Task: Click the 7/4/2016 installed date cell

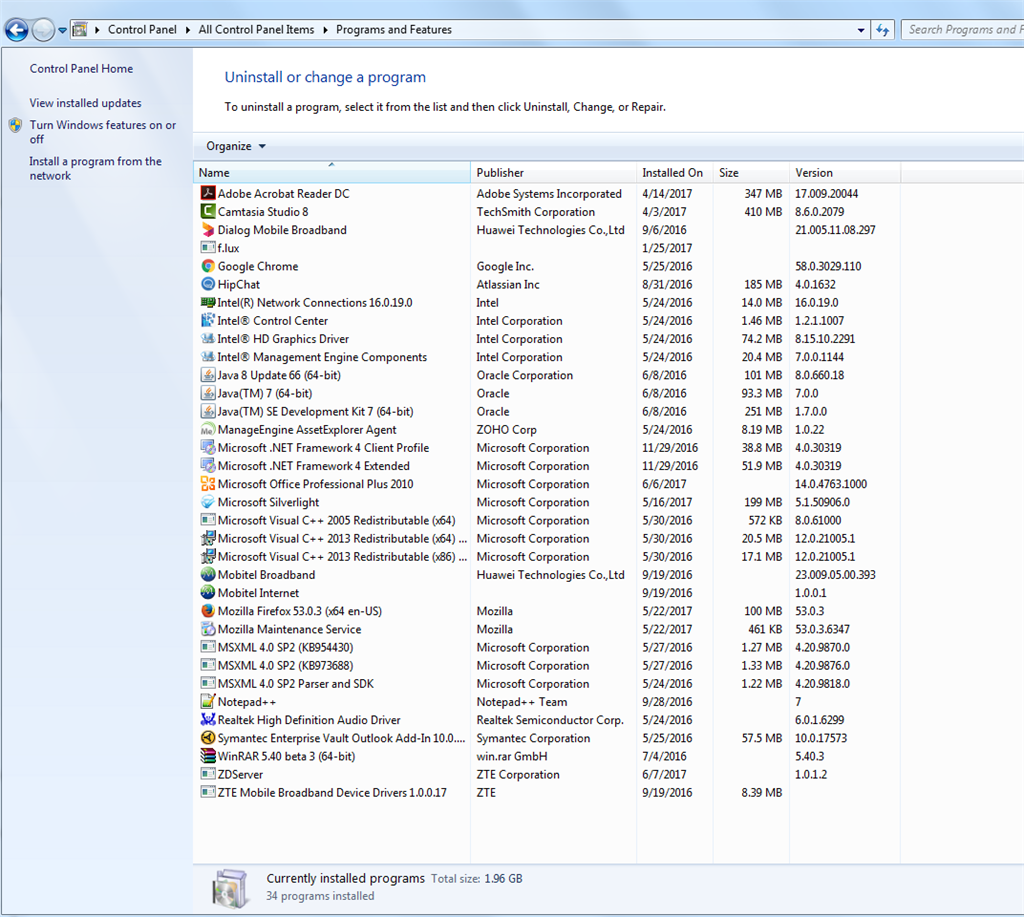Action: click(664, 756)
